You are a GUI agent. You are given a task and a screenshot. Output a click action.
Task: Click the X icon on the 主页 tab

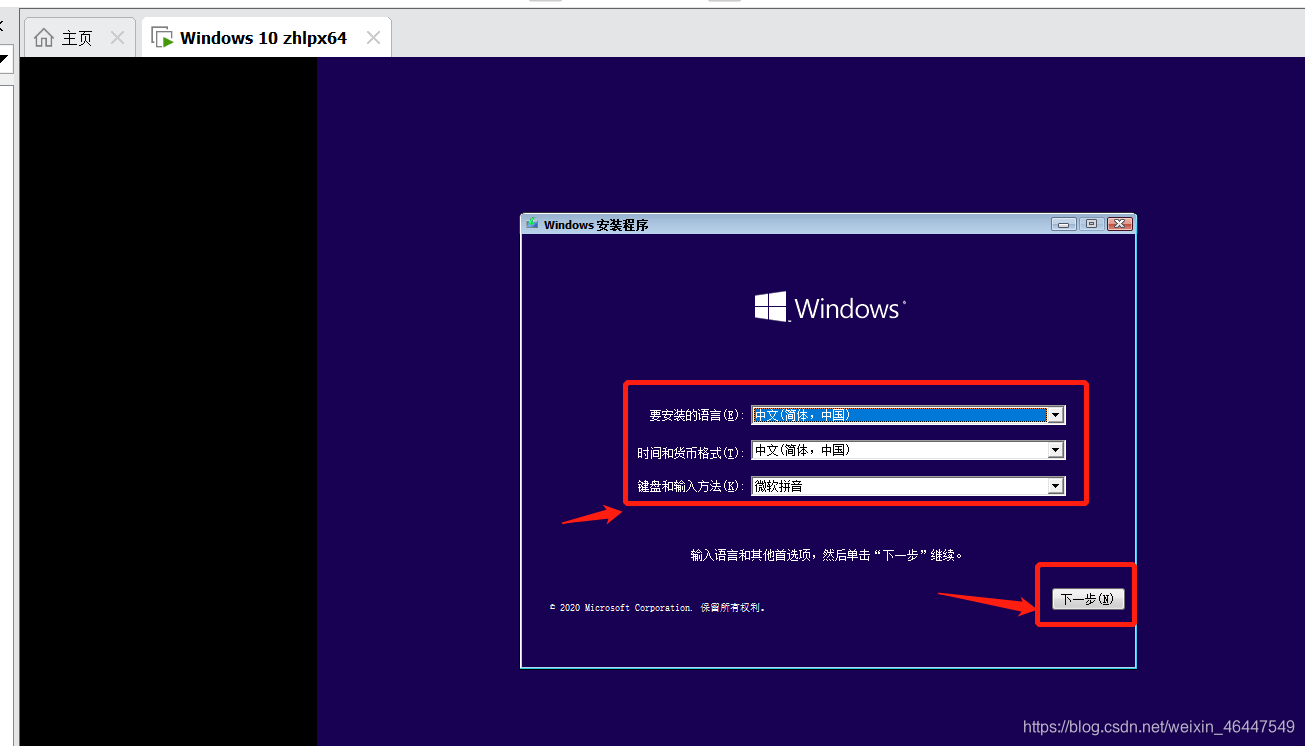coord(117,36)
